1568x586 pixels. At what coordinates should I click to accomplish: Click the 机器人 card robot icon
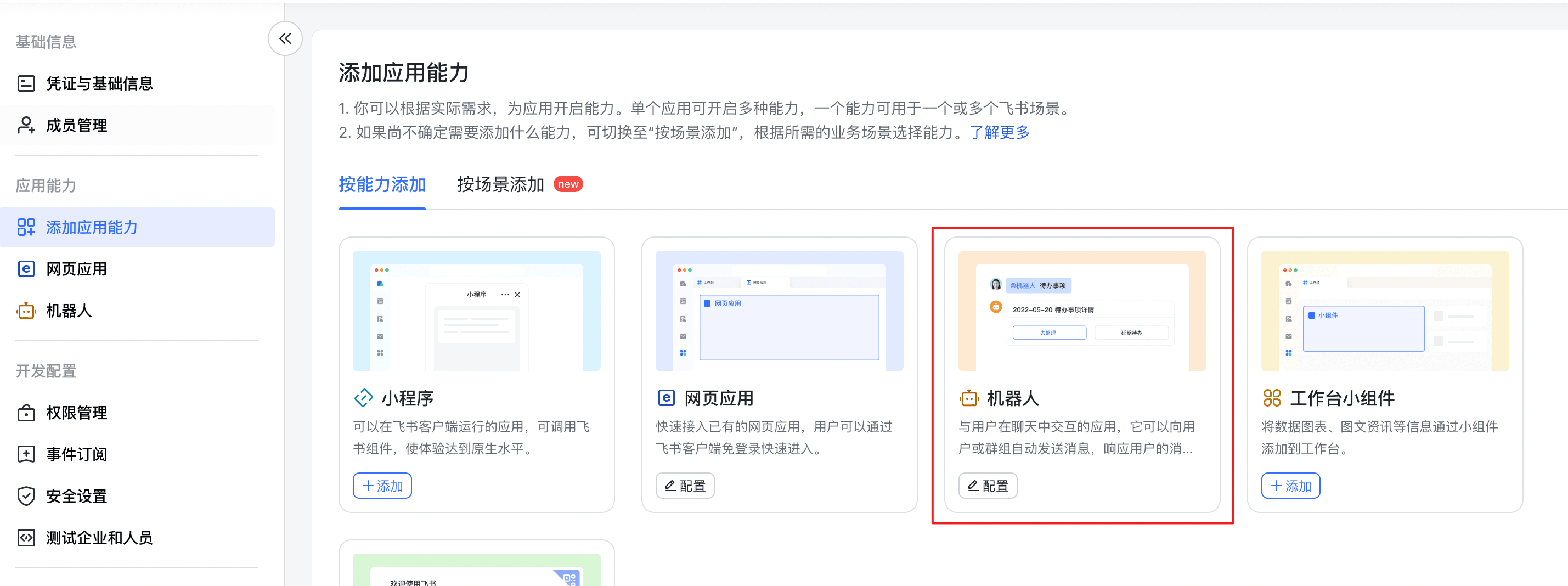pos(969,398)
